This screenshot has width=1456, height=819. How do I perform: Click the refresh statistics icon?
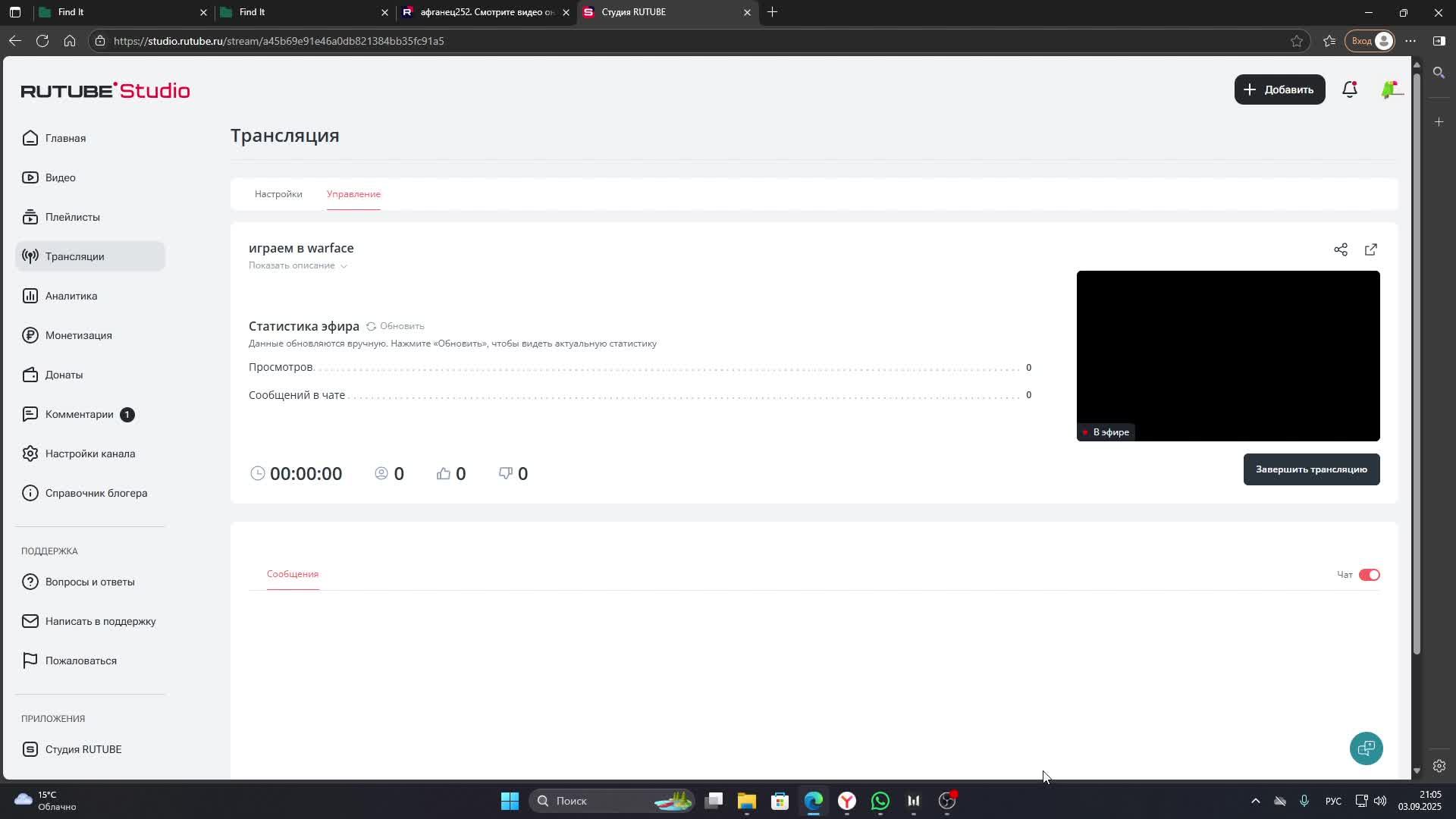(x=371, y=326)
